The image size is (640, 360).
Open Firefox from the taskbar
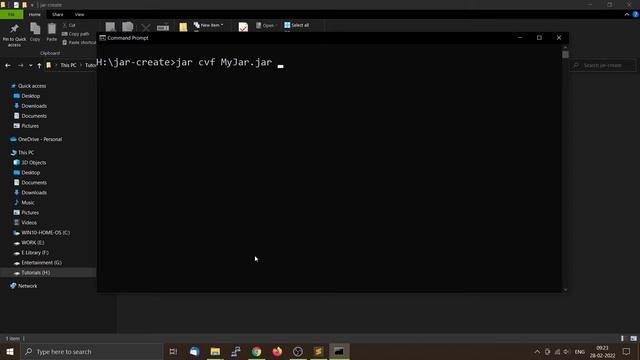pos(277,351)
